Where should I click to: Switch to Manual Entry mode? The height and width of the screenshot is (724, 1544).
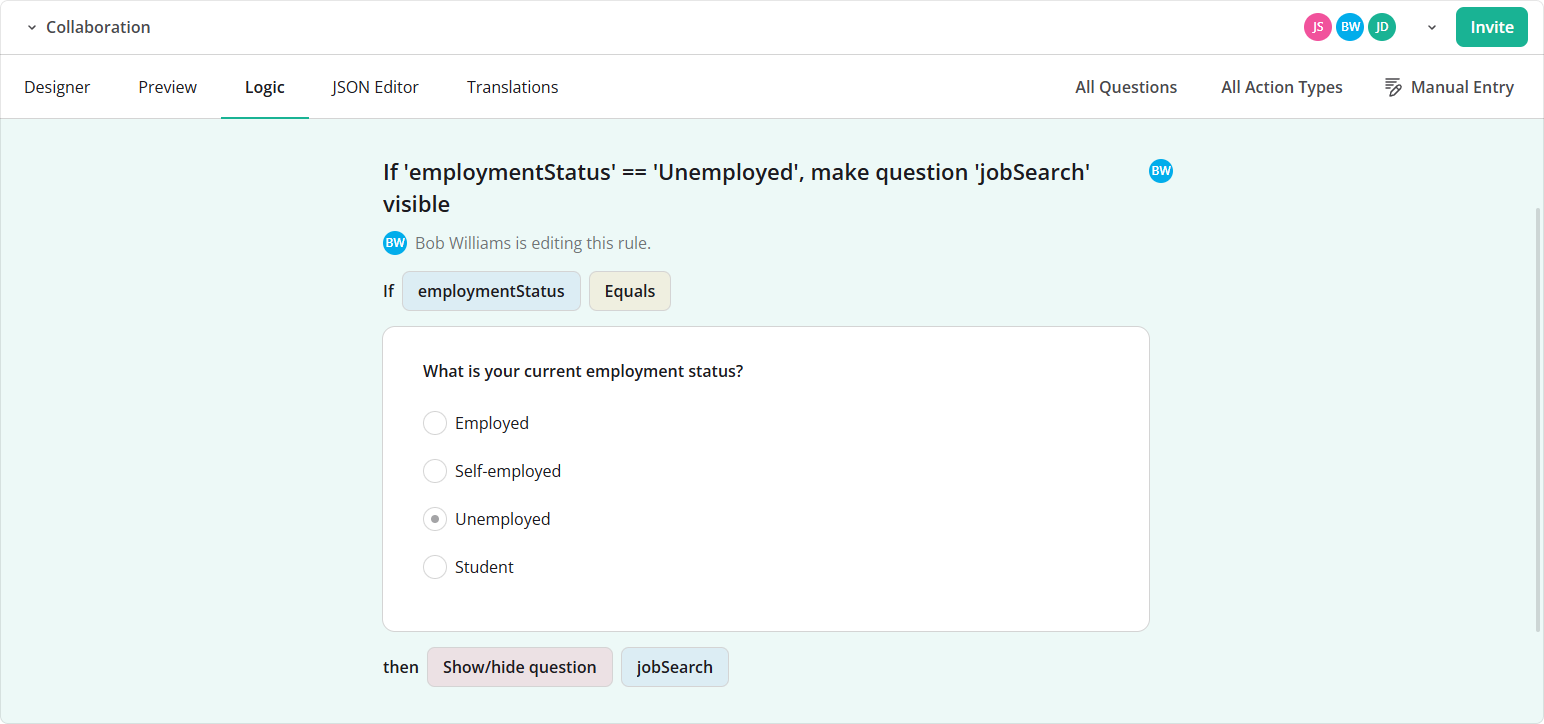click(x=1449, y=87)
